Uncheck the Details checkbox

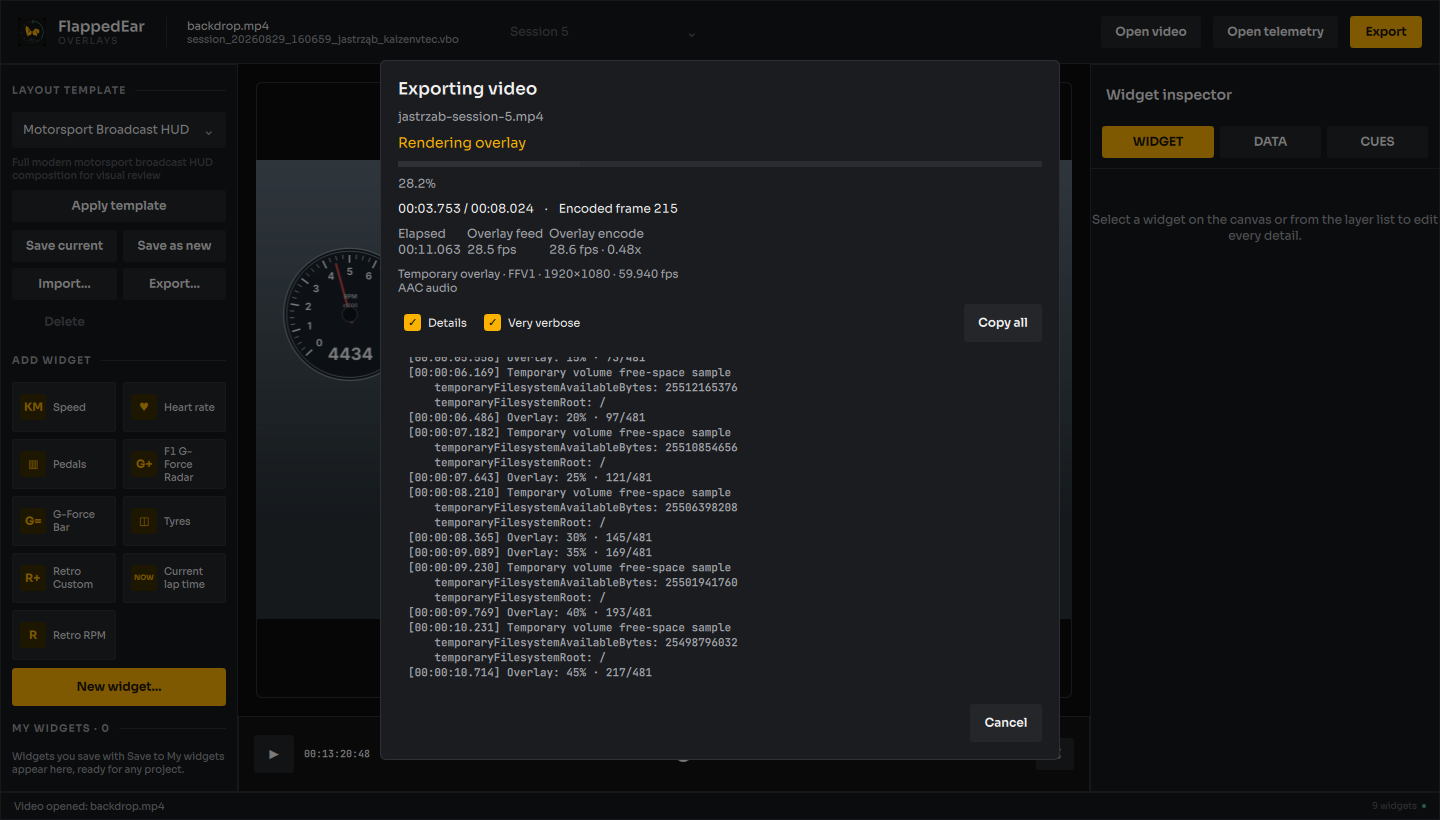[412, 323]
